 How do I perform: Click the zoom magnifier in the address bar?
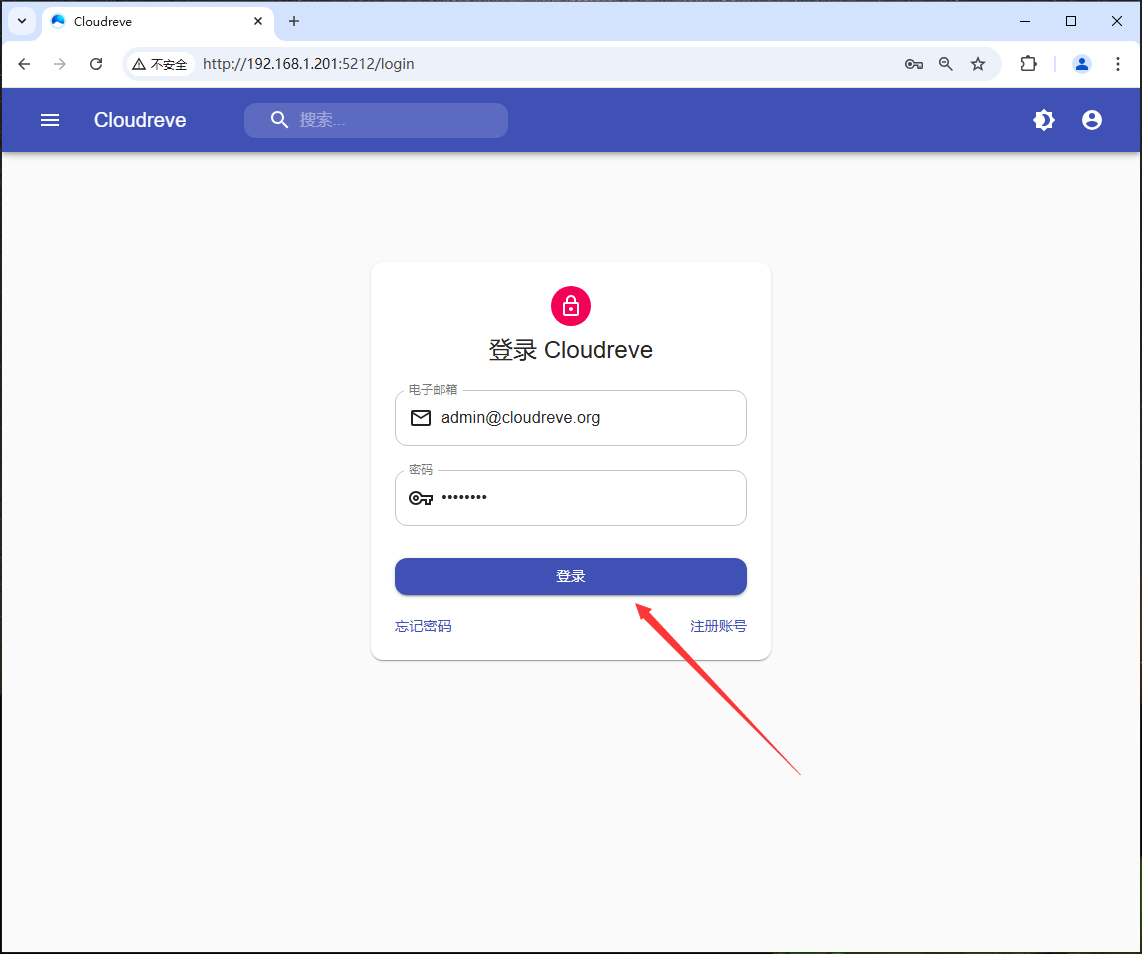pyautogui.click(x=945, y=63)
